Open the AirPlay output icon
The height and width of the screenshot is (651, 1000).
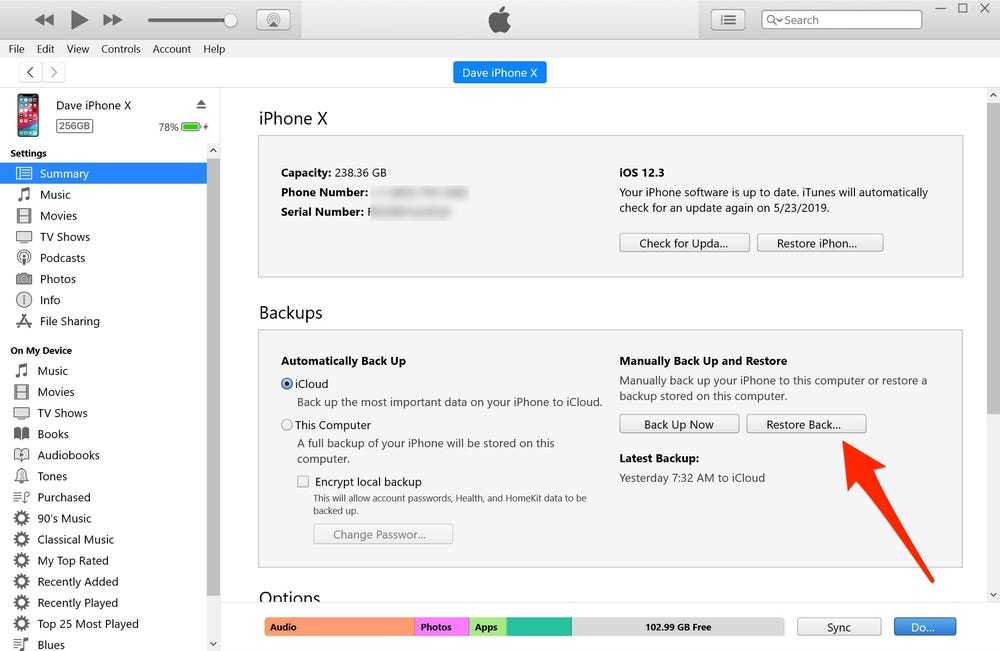pyautogui.click(x=273, y=20)
